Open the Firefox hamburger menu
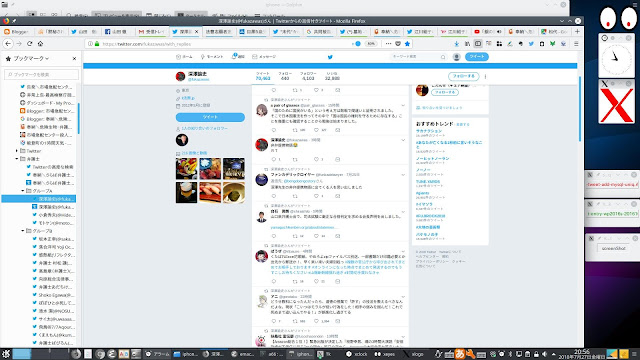 click(576, 44)
